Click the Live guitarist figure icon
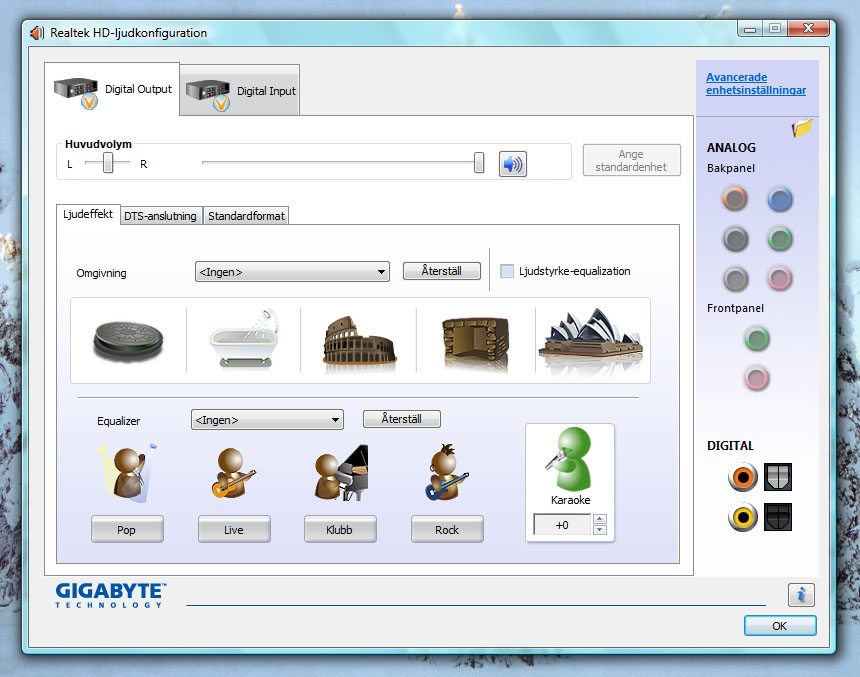Screen dimensions: 860x677 coord(233,473)
